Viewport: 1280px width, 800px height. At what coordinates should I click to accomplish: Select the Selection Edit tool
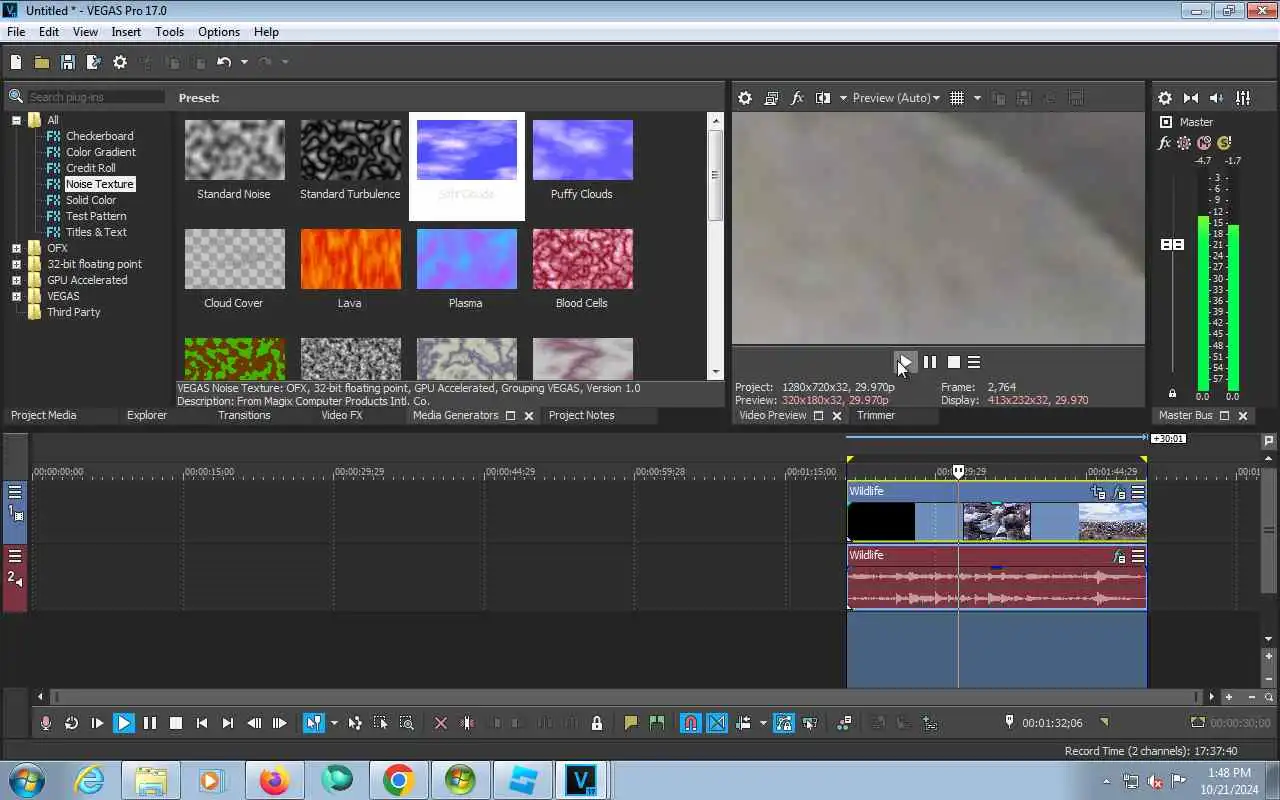pyautogui.click(x=381, y=723)
